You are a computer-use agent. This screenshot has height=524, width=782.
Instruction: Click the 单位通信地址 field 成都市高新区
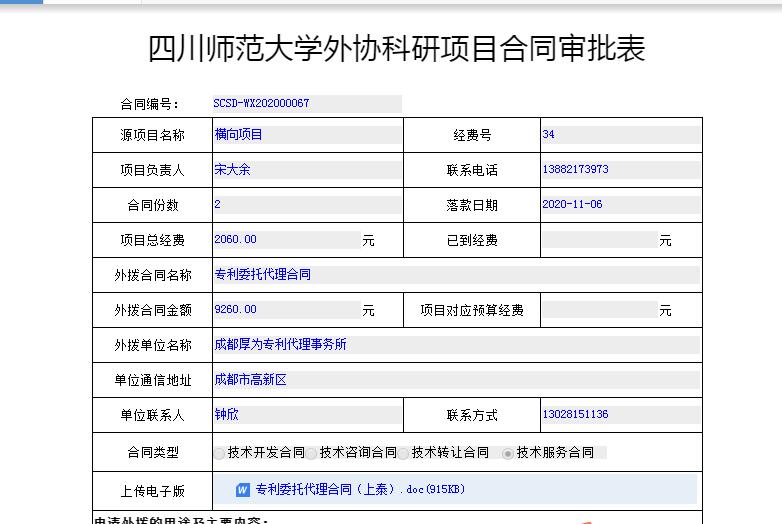pyautogui.click(x=456, y=380)
